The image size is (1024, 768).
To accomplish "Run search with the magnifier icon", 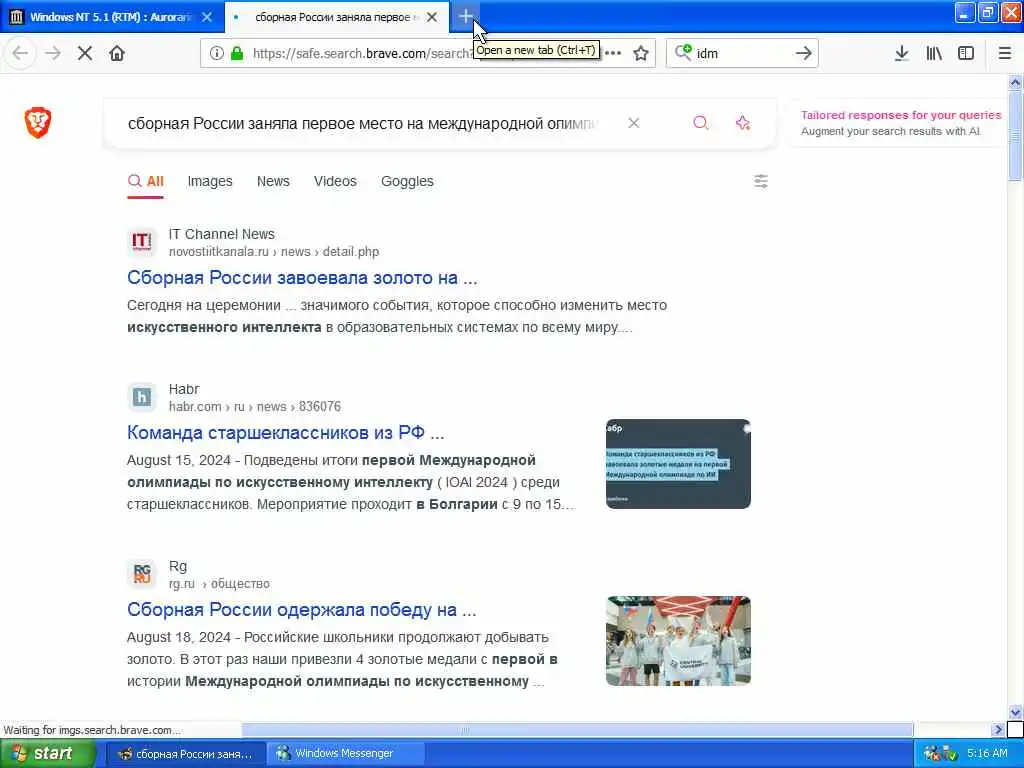I will coord(701,123).
